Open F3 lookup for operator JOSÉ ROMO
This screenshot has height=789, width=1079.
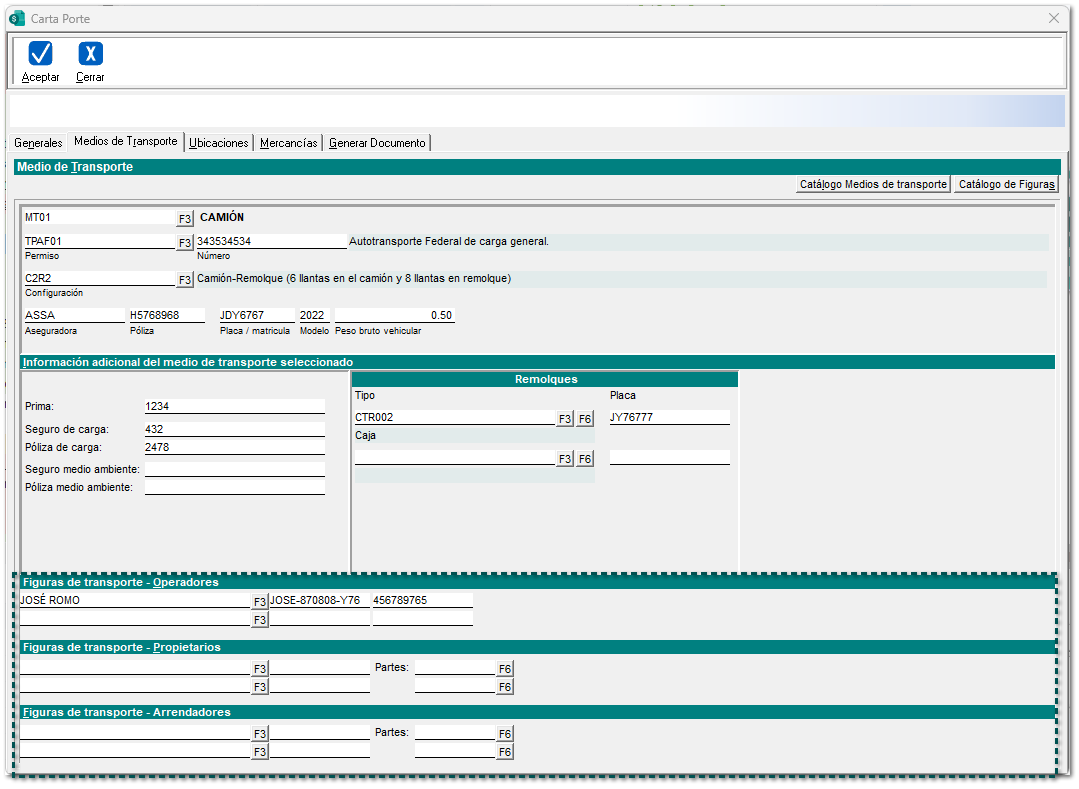[x=260, y=602]
